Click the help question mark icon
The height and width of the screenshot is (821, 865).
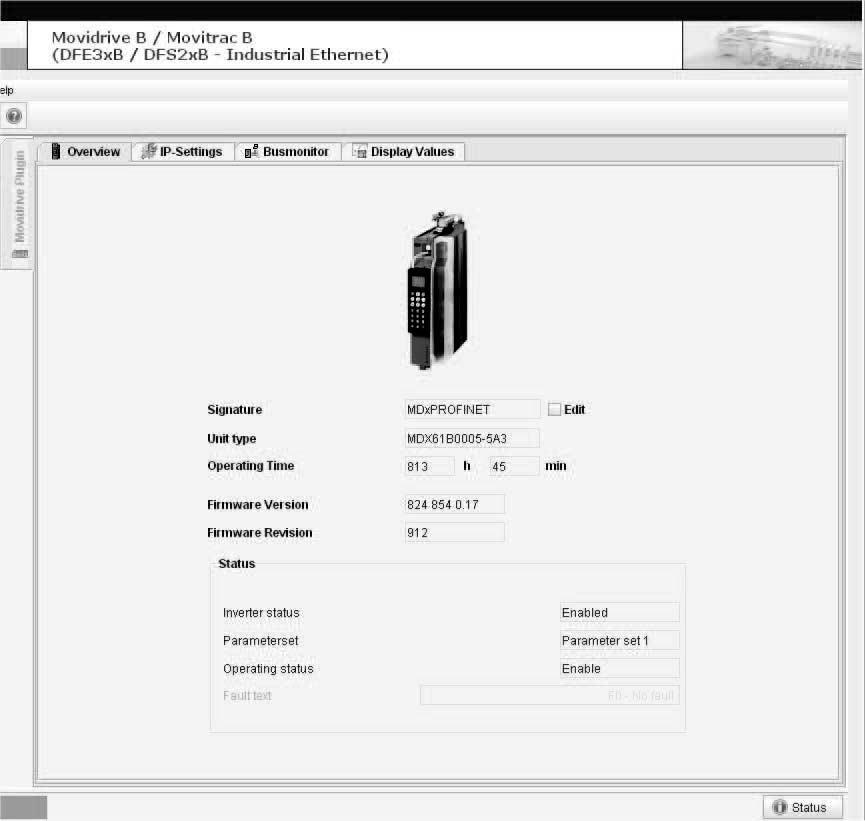point(14,116)
